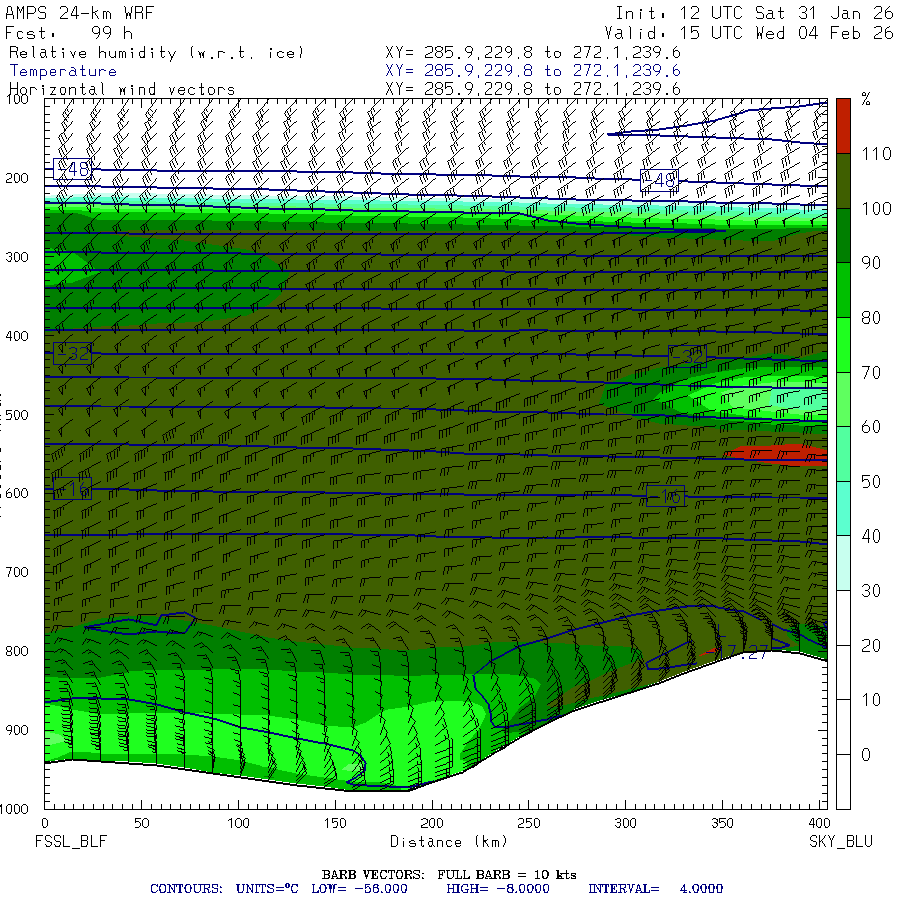Click the "70" colorbar label

(x=871, y=373)
